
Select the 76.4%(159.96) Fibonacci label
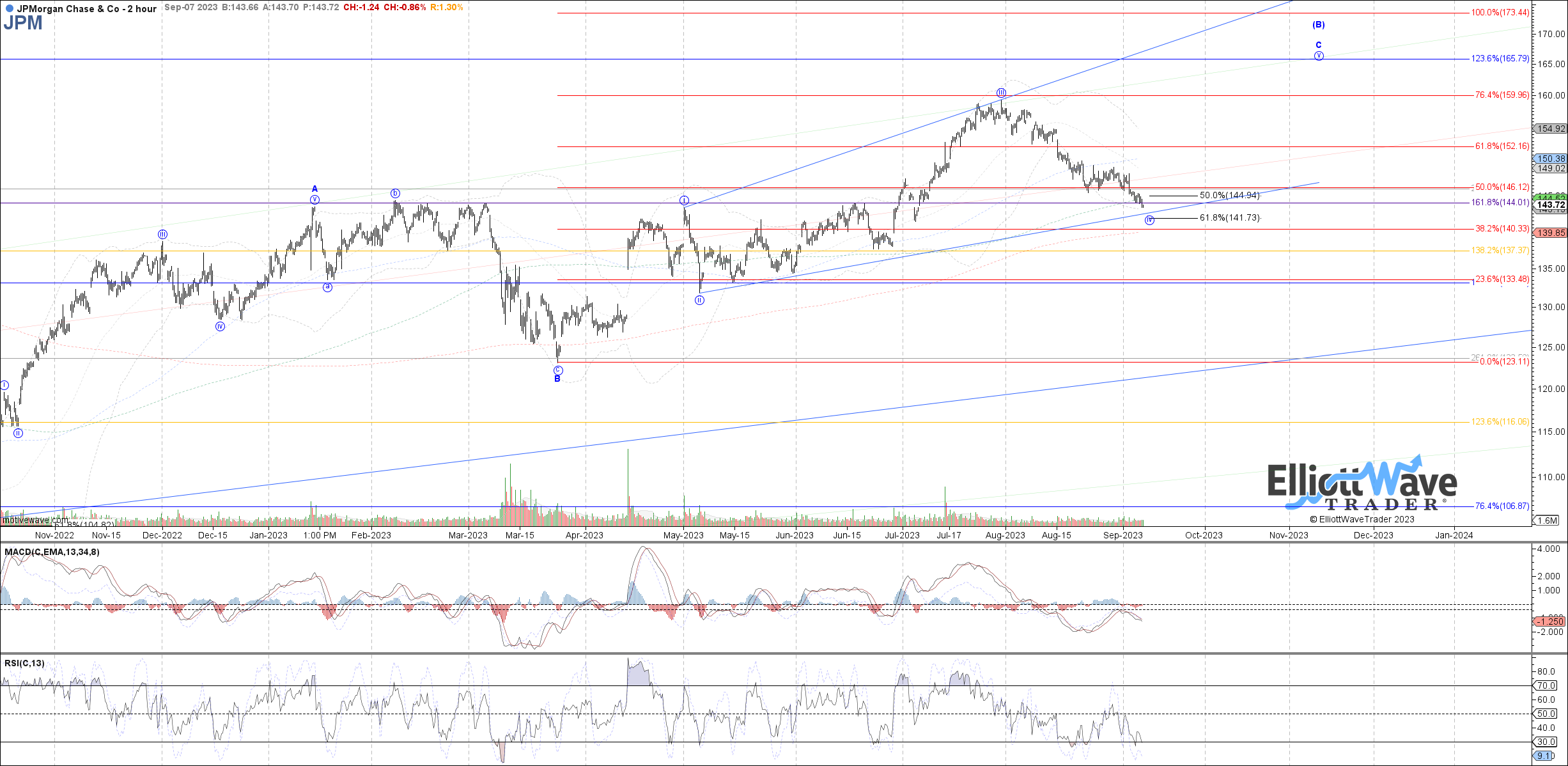click(1502, 95)
